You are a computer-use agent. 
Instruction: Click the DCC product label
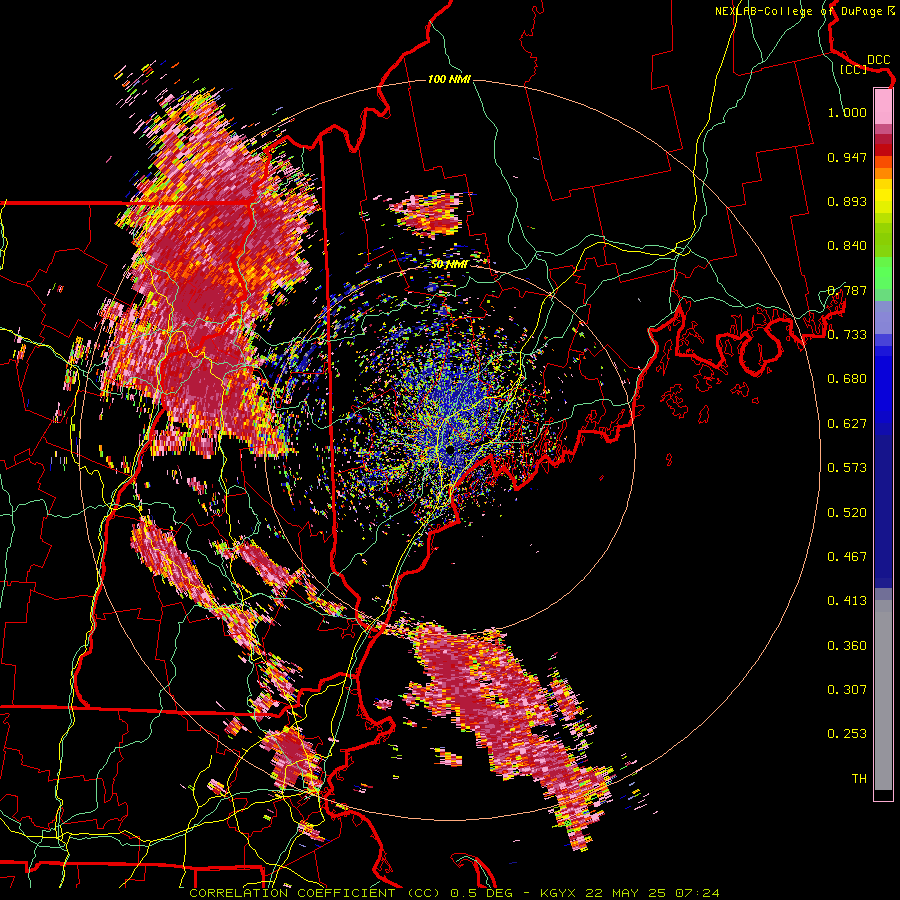(879, 60)
